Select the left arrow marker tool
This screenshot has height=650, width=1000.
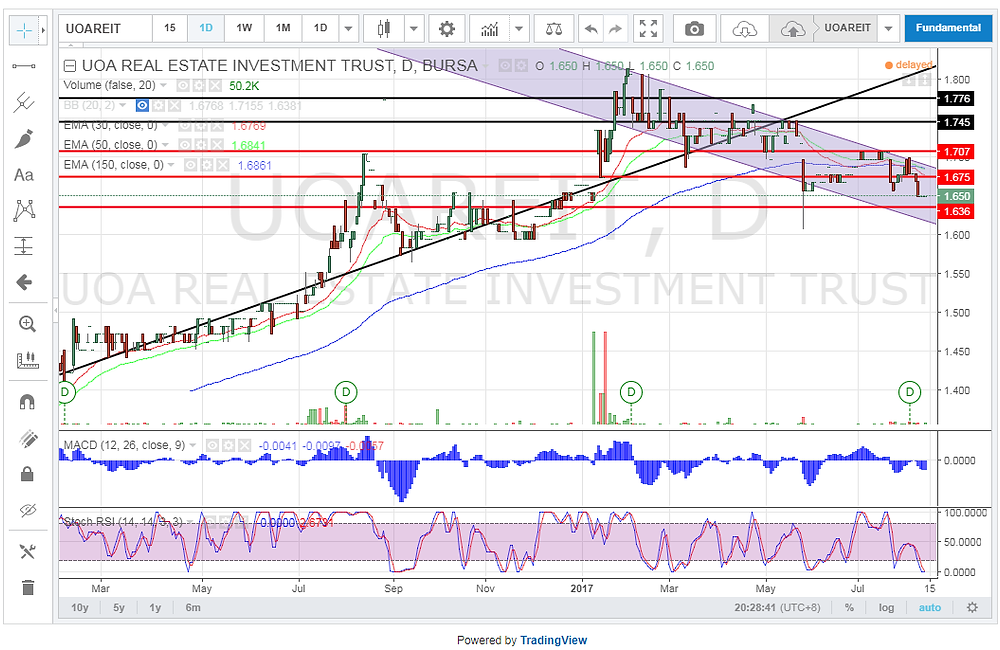(x=24, y=282)
